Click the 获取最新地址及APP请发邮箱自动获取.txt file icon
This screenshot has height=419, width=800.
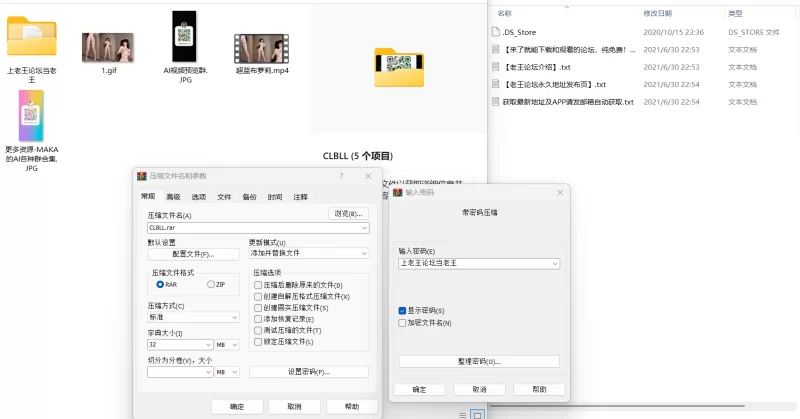pos(495,102)
